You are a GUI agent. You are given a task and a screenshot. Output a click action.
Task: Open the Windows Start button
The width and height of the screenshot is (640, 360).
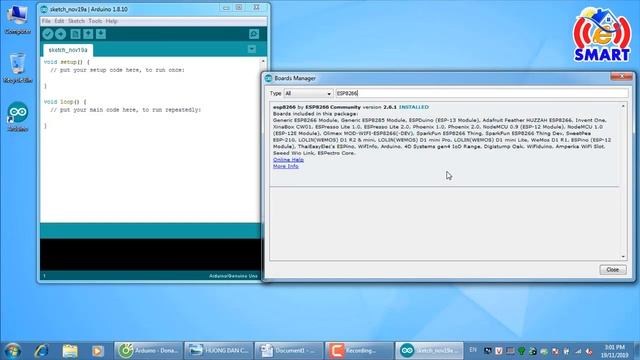pos(13,351)
